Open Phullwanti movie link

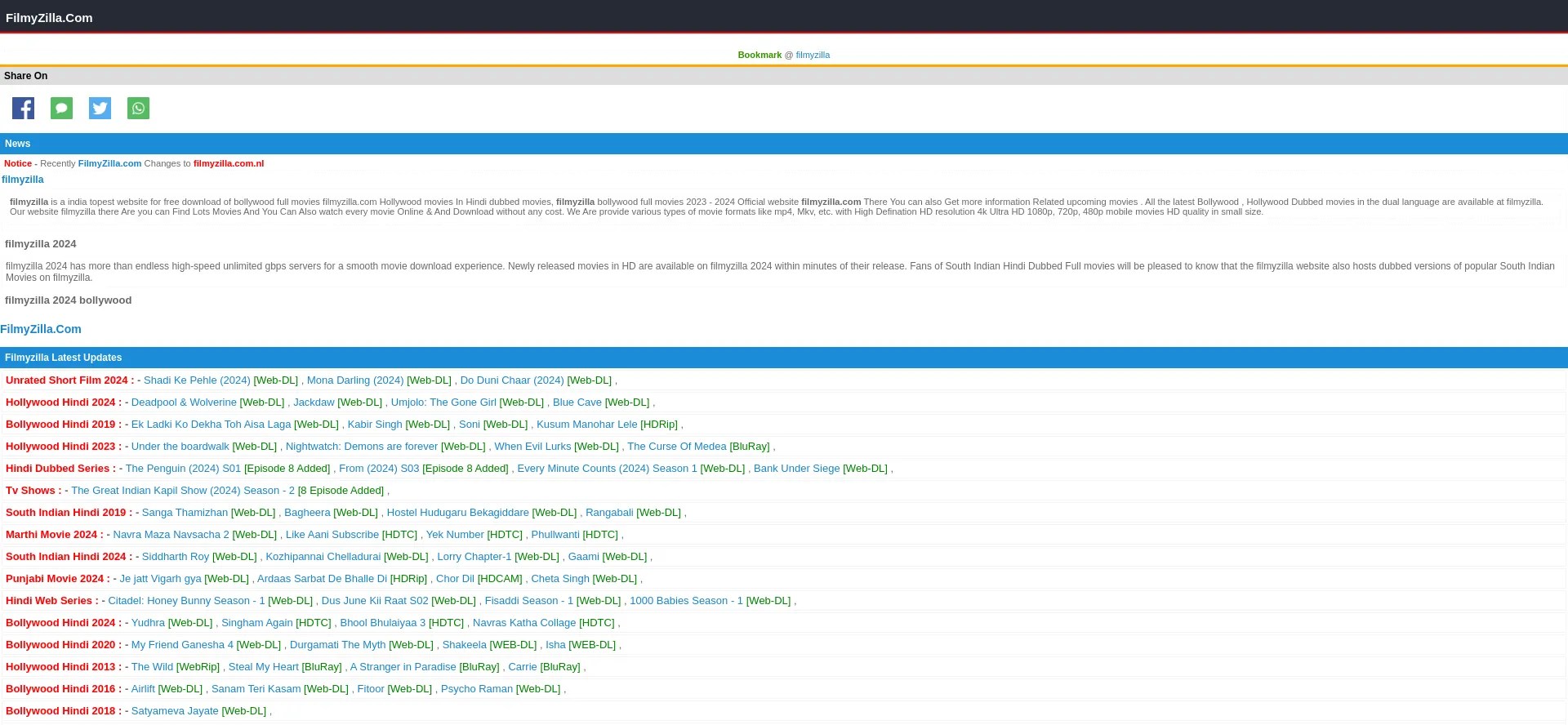click(x=555, y=535)
